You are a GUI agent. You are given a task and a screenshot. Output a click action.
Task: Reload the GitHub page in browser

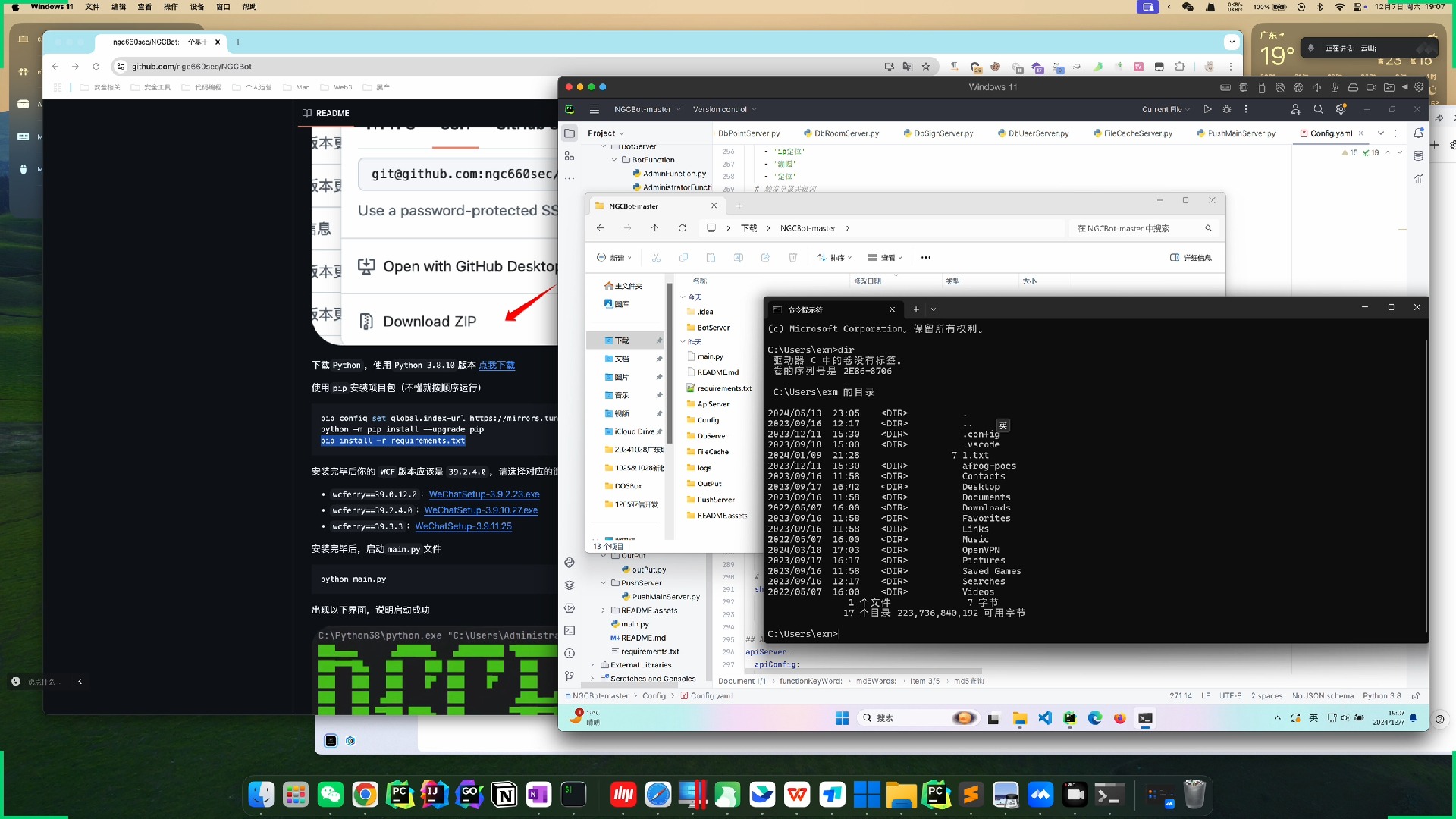click(96, 67)
